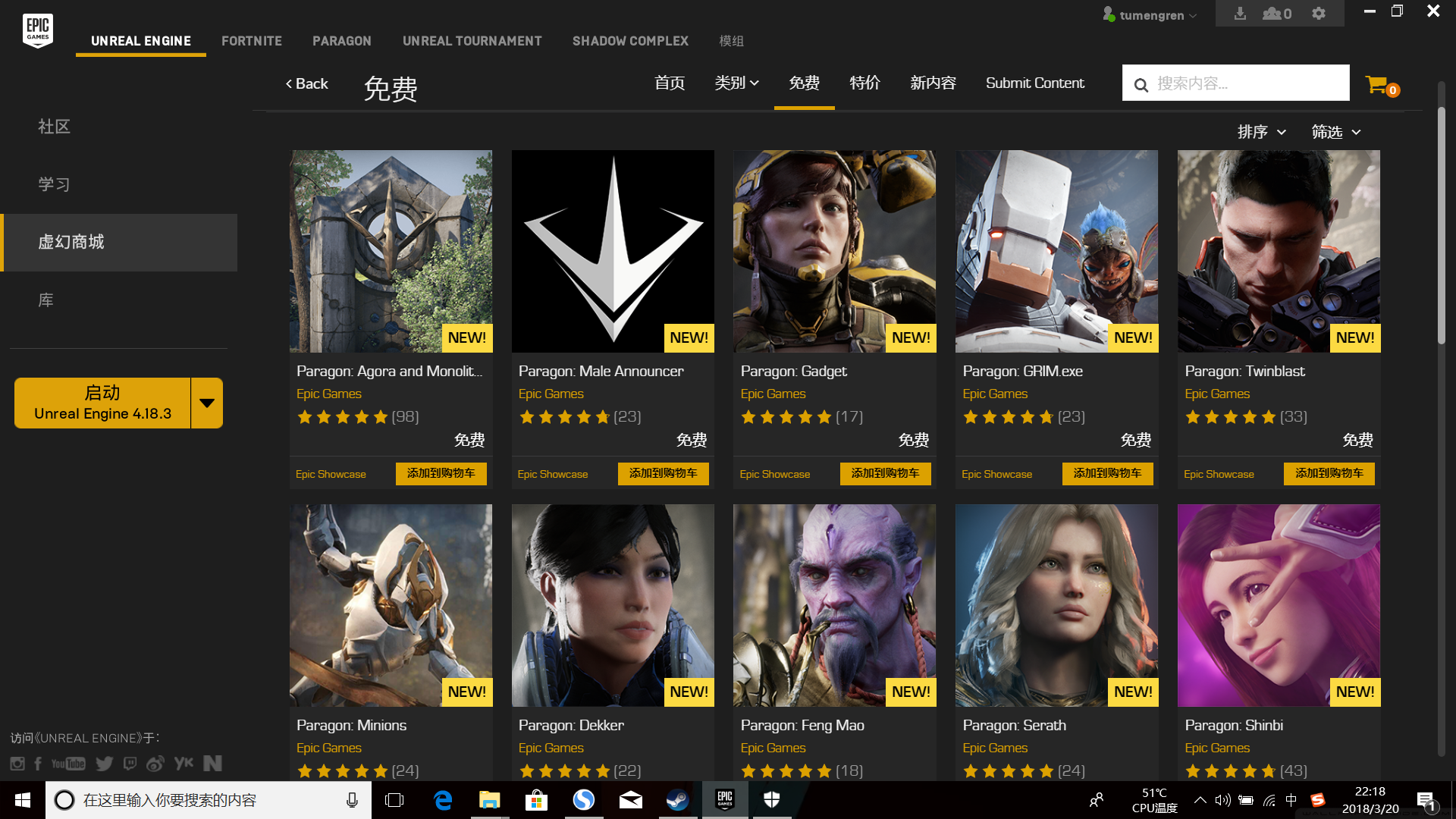
Task: Open File Explorer from taskbar
Action: click(x=490, y=800)
